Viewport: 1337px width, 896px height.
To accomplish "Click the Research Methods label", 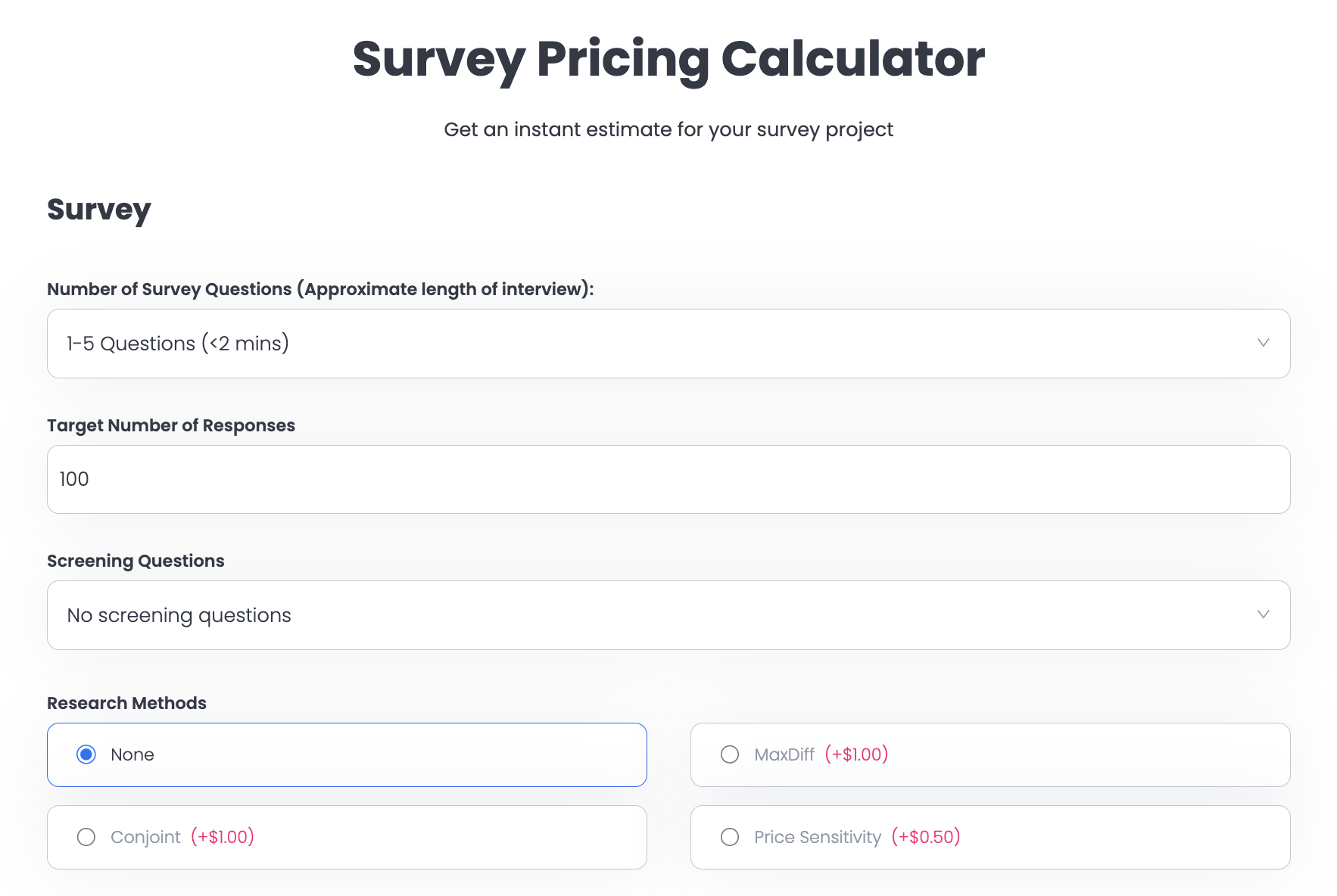I will pos(126,702).
